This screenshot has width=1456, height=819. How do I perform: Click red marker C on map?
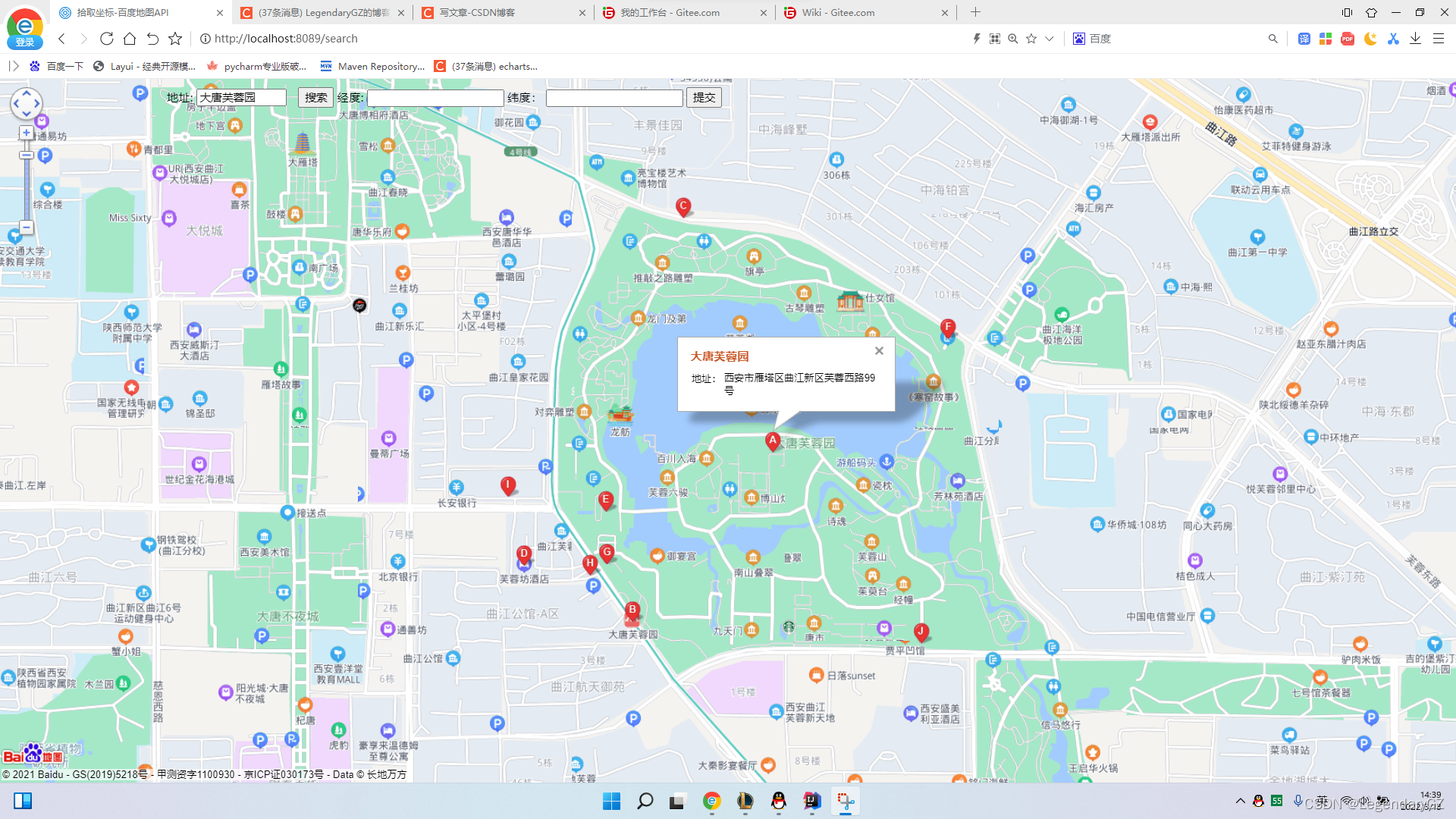click(x=682, y=206)
